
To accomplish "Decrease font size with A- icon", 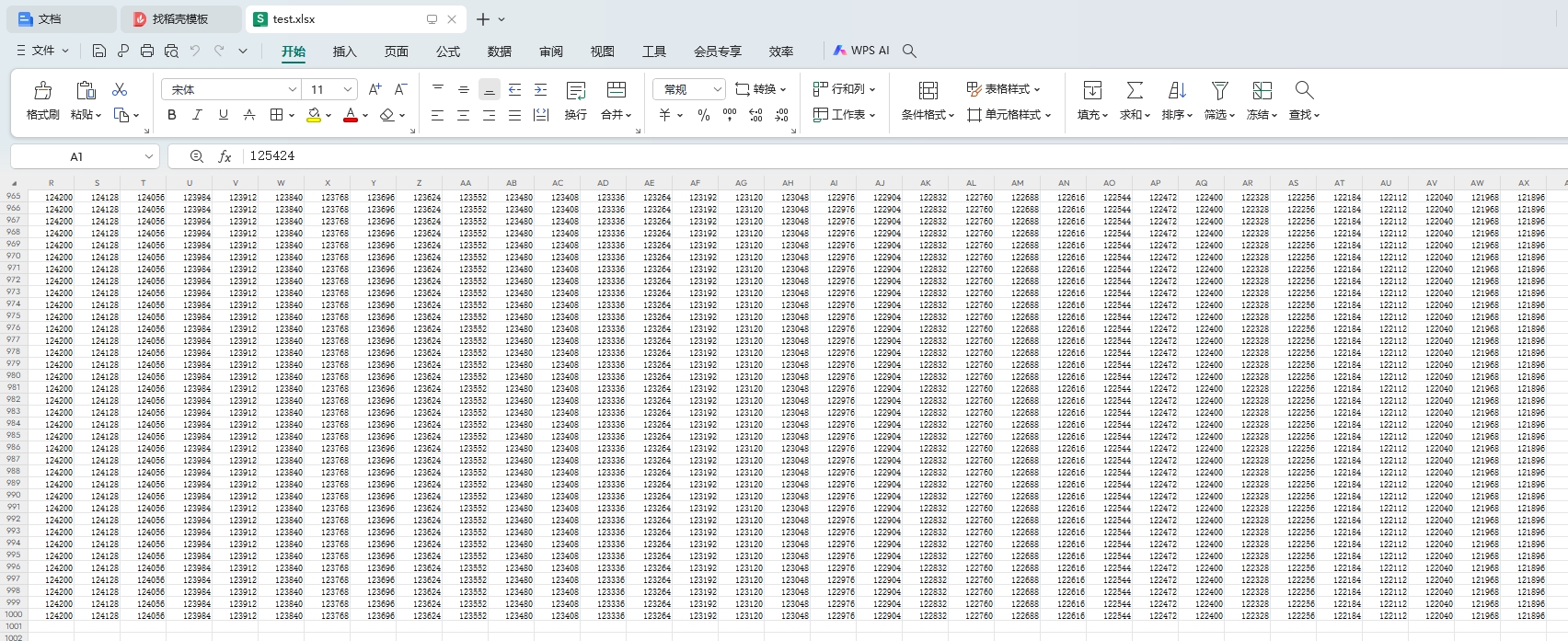I will (x=400, y=89).
